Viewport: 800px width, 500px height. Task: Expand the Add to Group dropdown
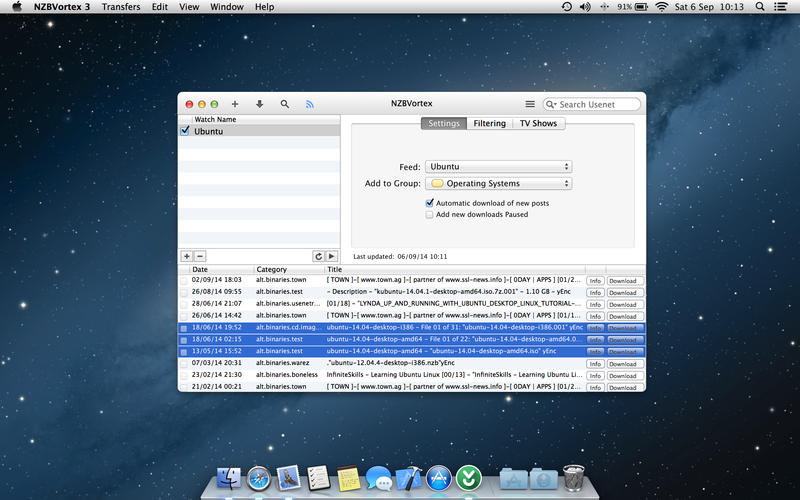pos(498,184)
